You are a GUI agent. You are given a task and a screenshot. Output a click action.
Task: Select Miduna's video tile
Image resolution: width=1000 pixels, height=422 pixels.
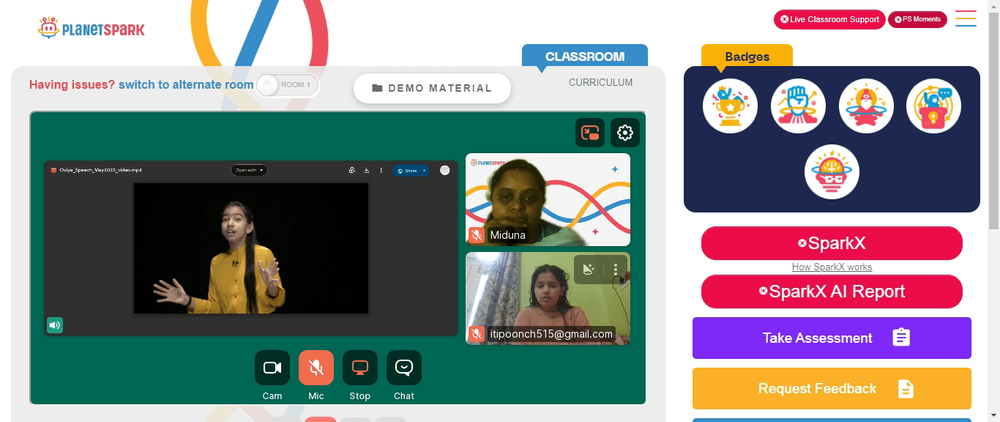[x=548, y=200]
